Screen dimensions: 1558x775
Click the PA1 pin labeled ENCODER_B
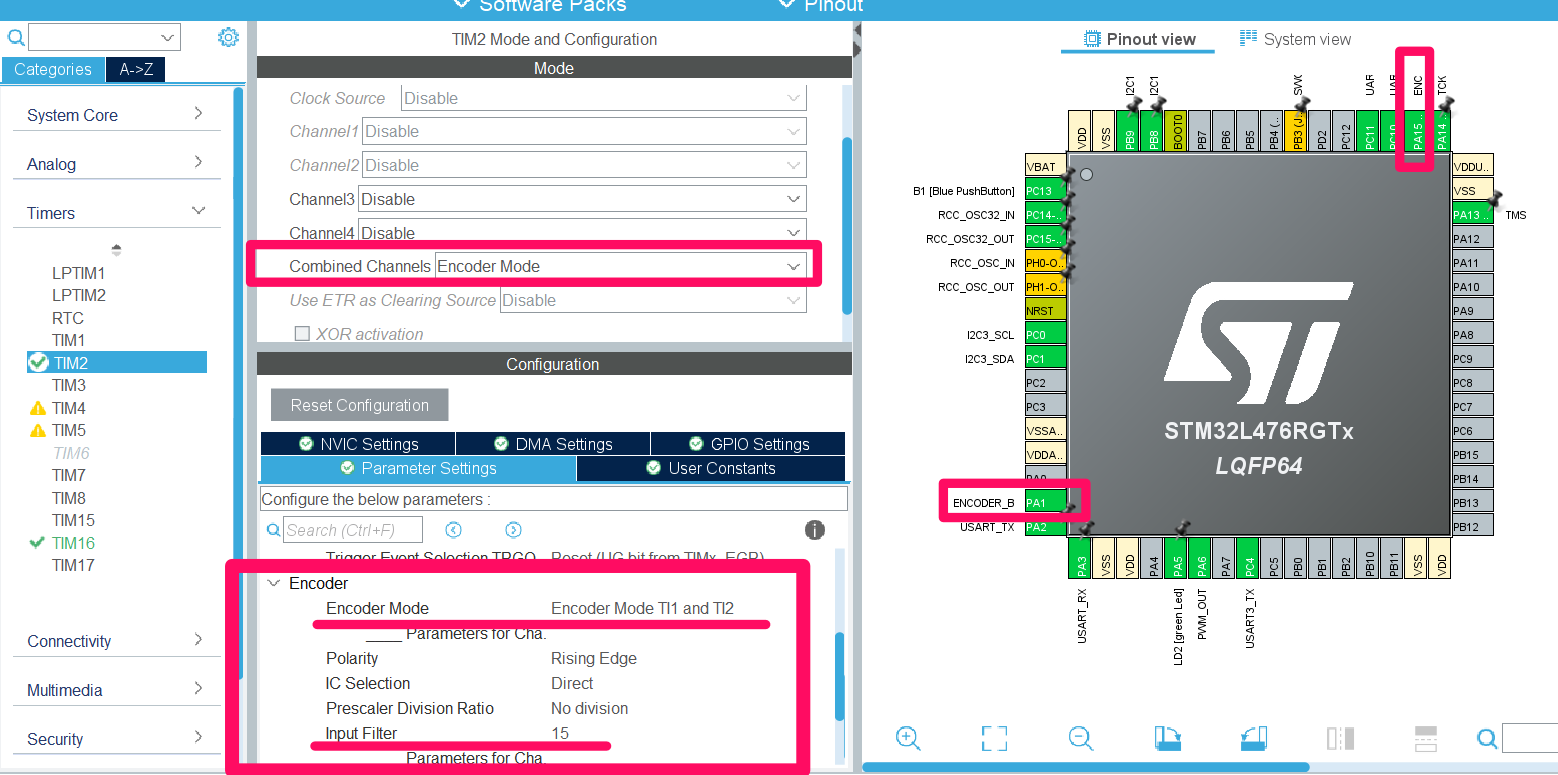click(1045, 503)
